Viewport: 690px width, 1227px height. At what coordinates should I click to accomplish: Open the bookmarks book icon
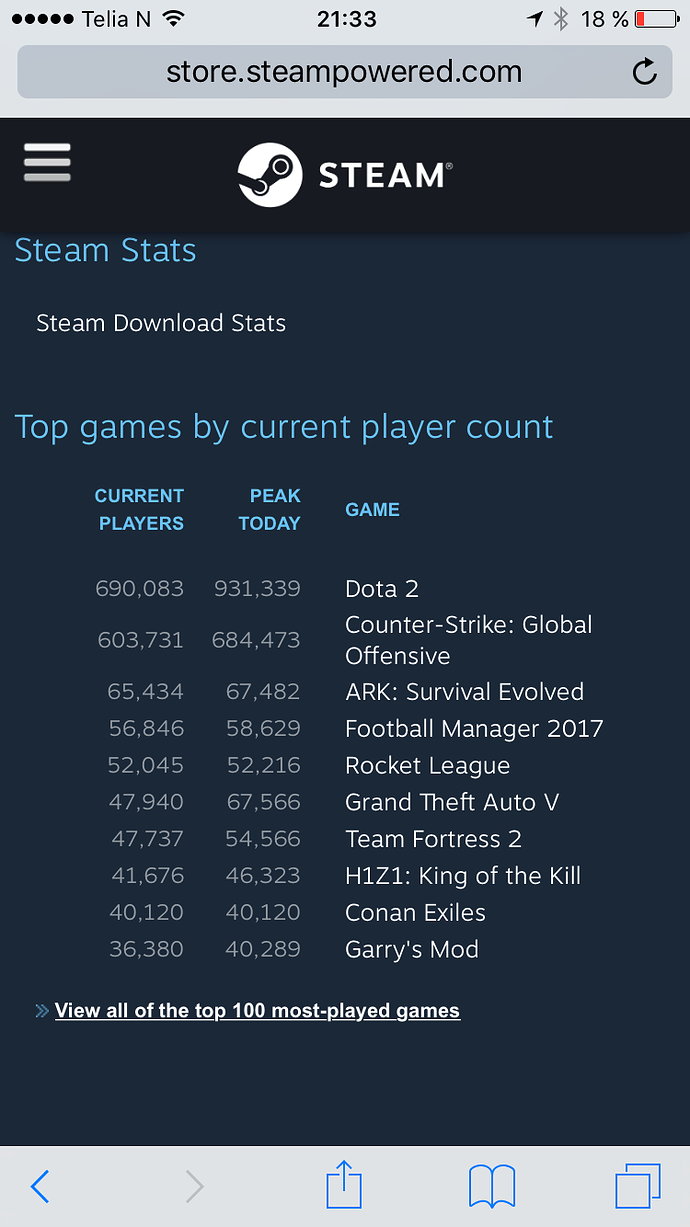[x=492, y=1186]
